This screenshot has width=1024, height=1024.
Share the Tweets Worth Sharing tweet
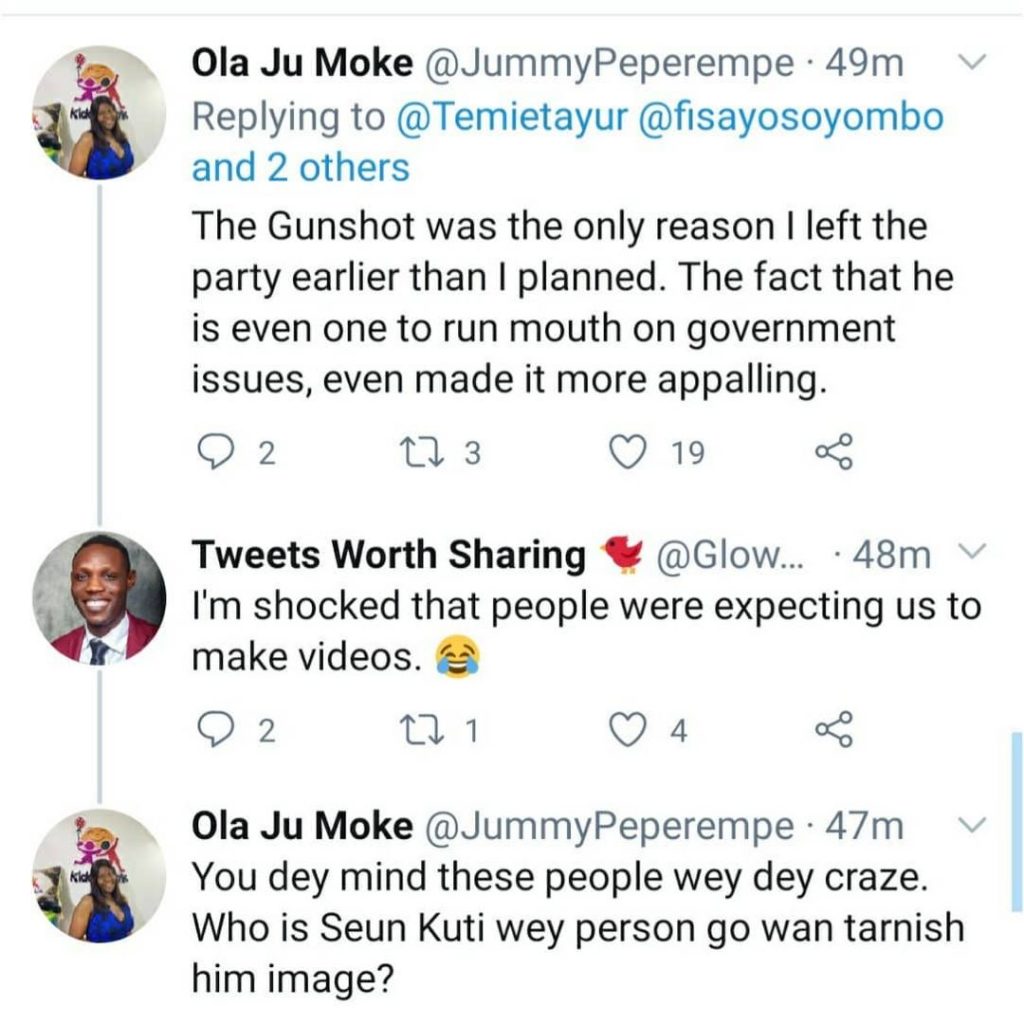click(x=834, y=732)
